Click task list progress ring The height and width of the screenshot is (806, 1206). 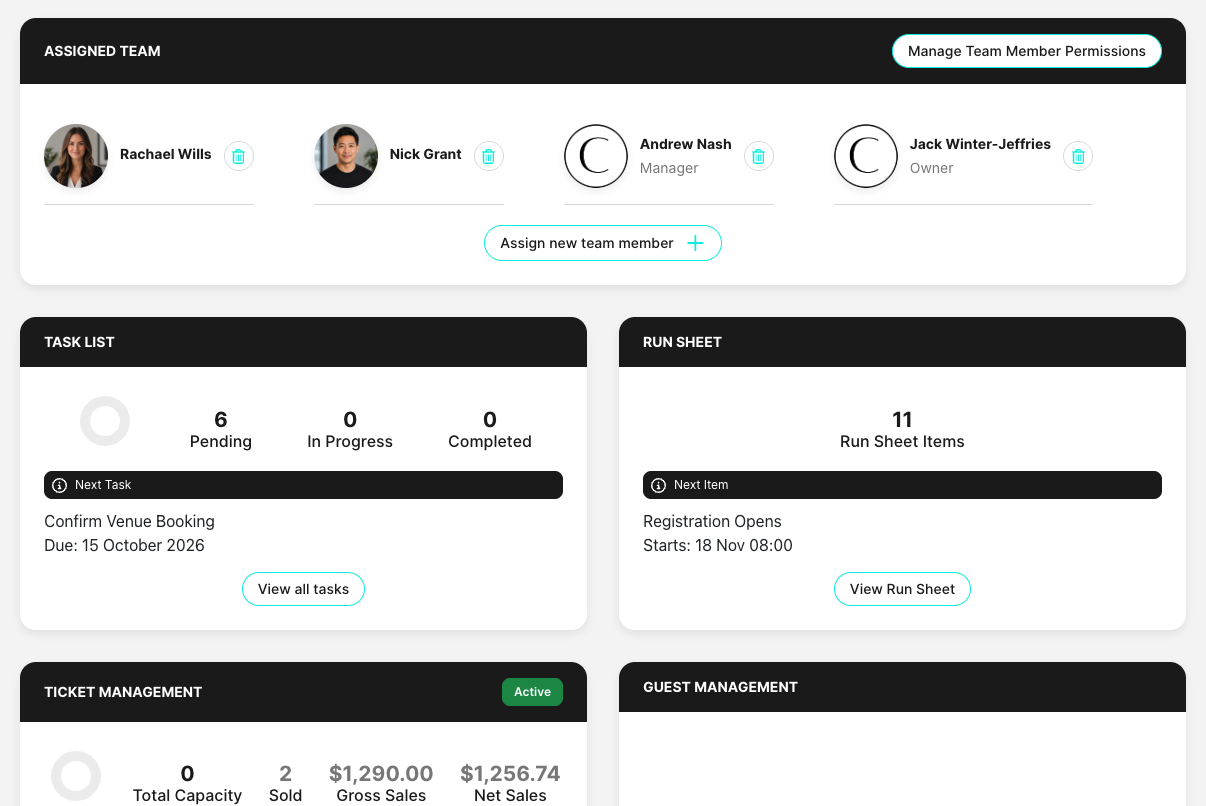[105, 421]
